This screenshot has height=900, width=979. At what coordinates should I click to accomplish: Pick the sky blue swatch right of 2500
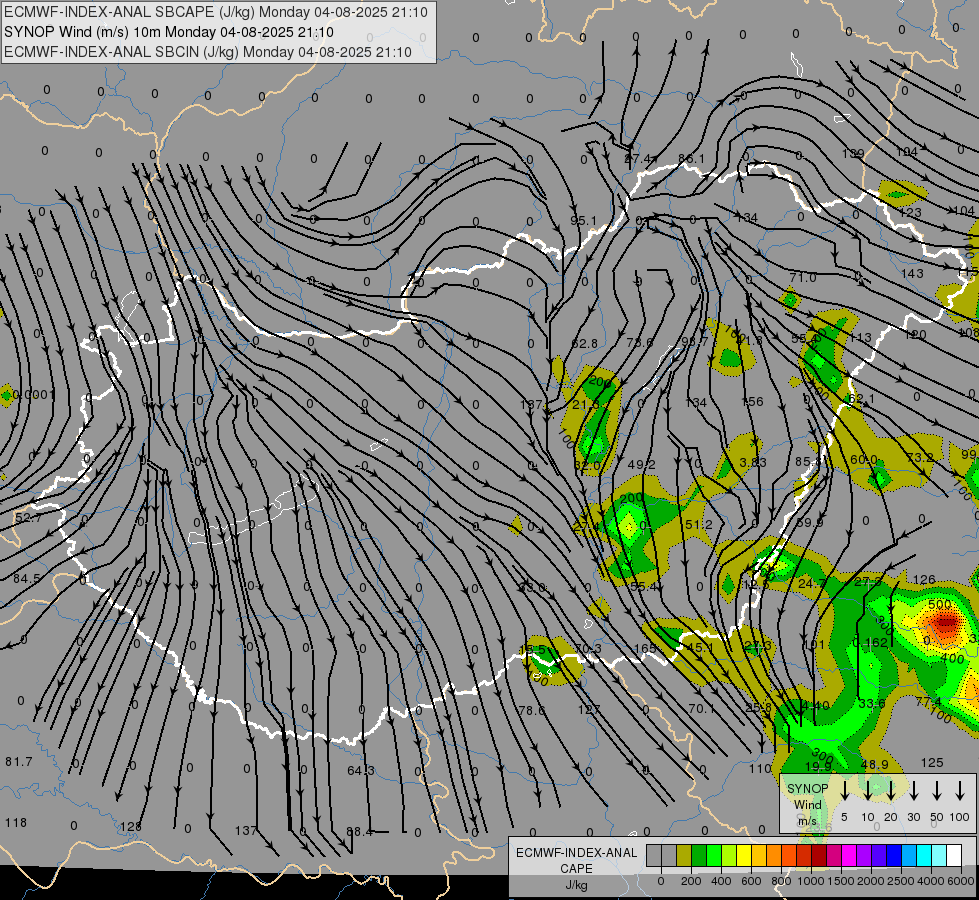click(908, 856)
